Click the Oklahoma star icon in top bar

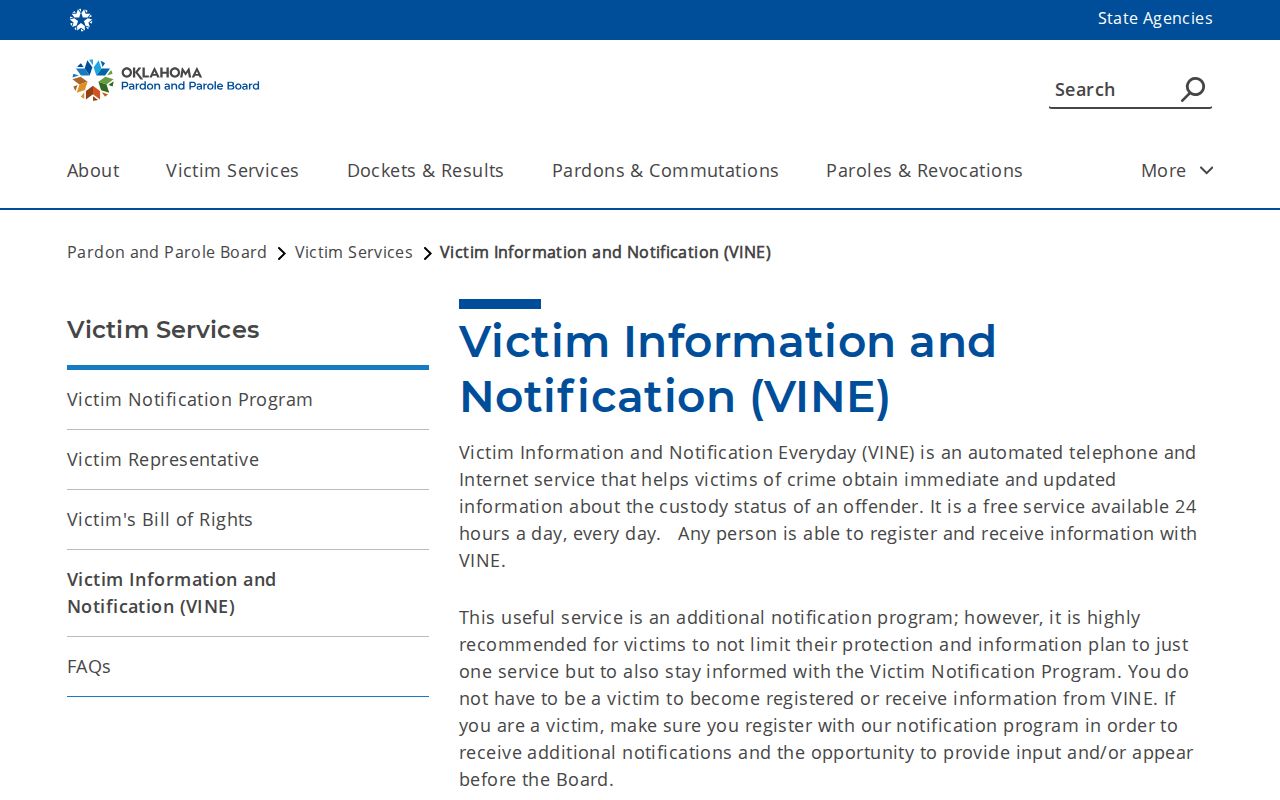[x=81, y=20]
